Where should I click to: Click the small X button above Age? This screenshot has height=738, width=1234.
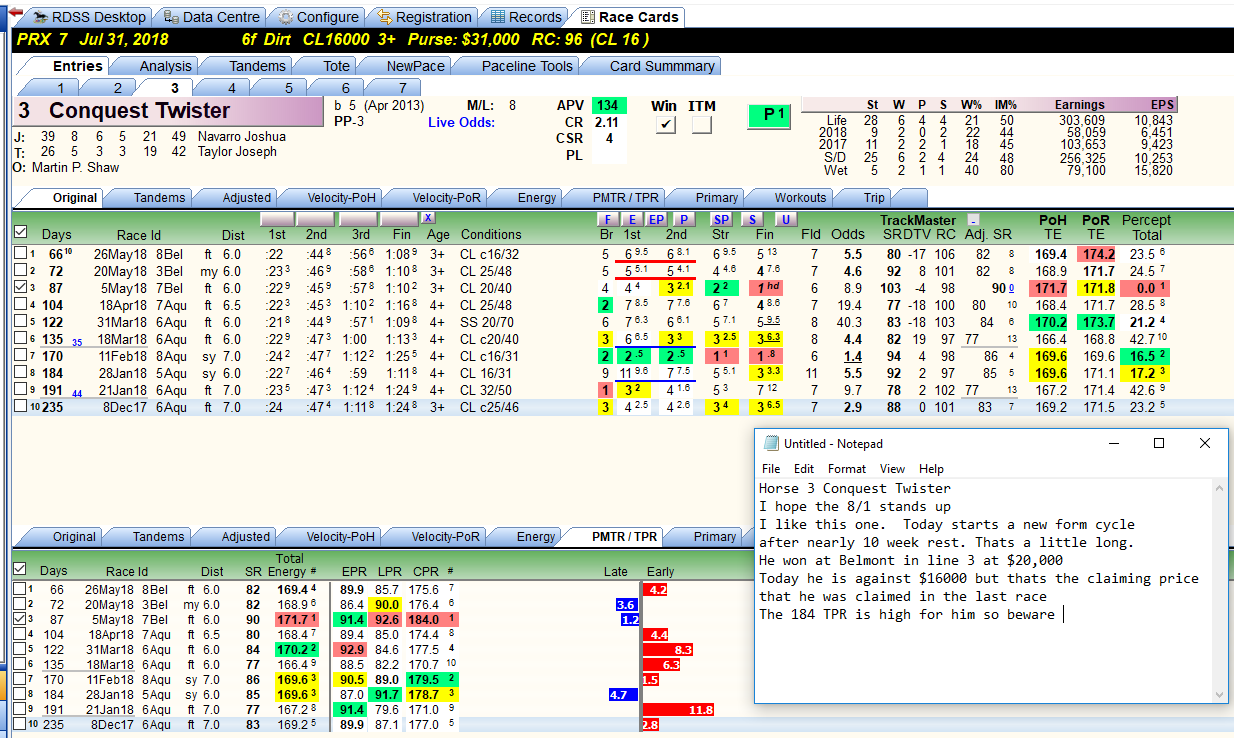[428, 218]
